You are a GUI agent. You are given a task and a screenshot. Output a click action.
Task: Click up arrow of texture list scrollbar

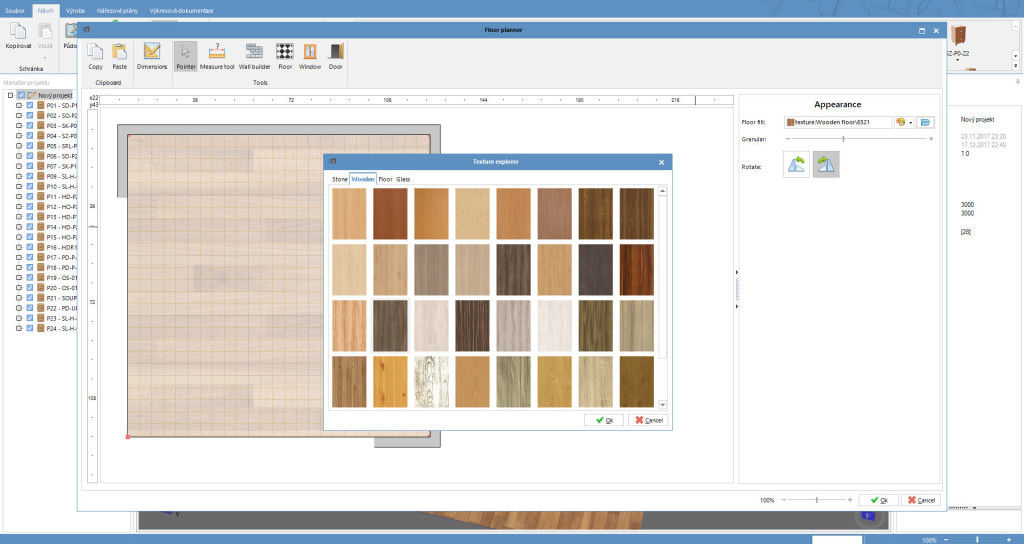[x=662, y=191]
